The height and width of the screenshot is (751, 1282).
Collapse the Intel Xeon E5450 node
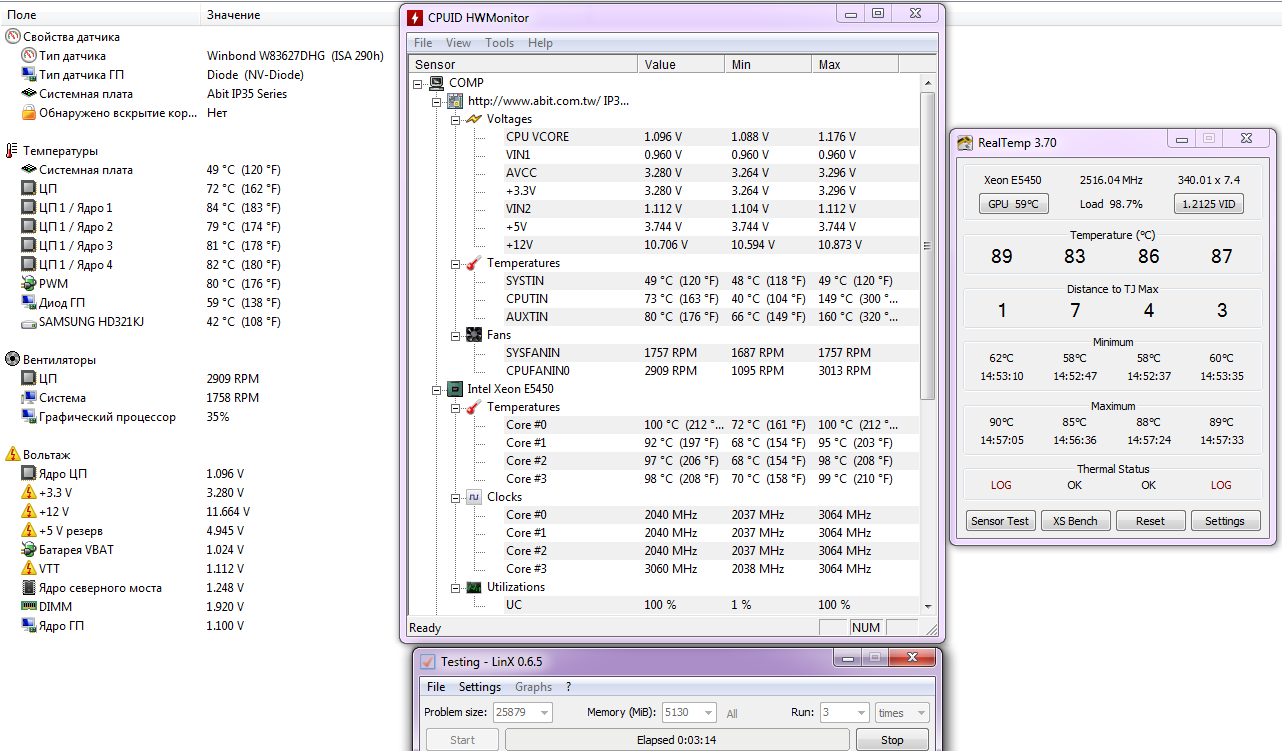[436, 389]
